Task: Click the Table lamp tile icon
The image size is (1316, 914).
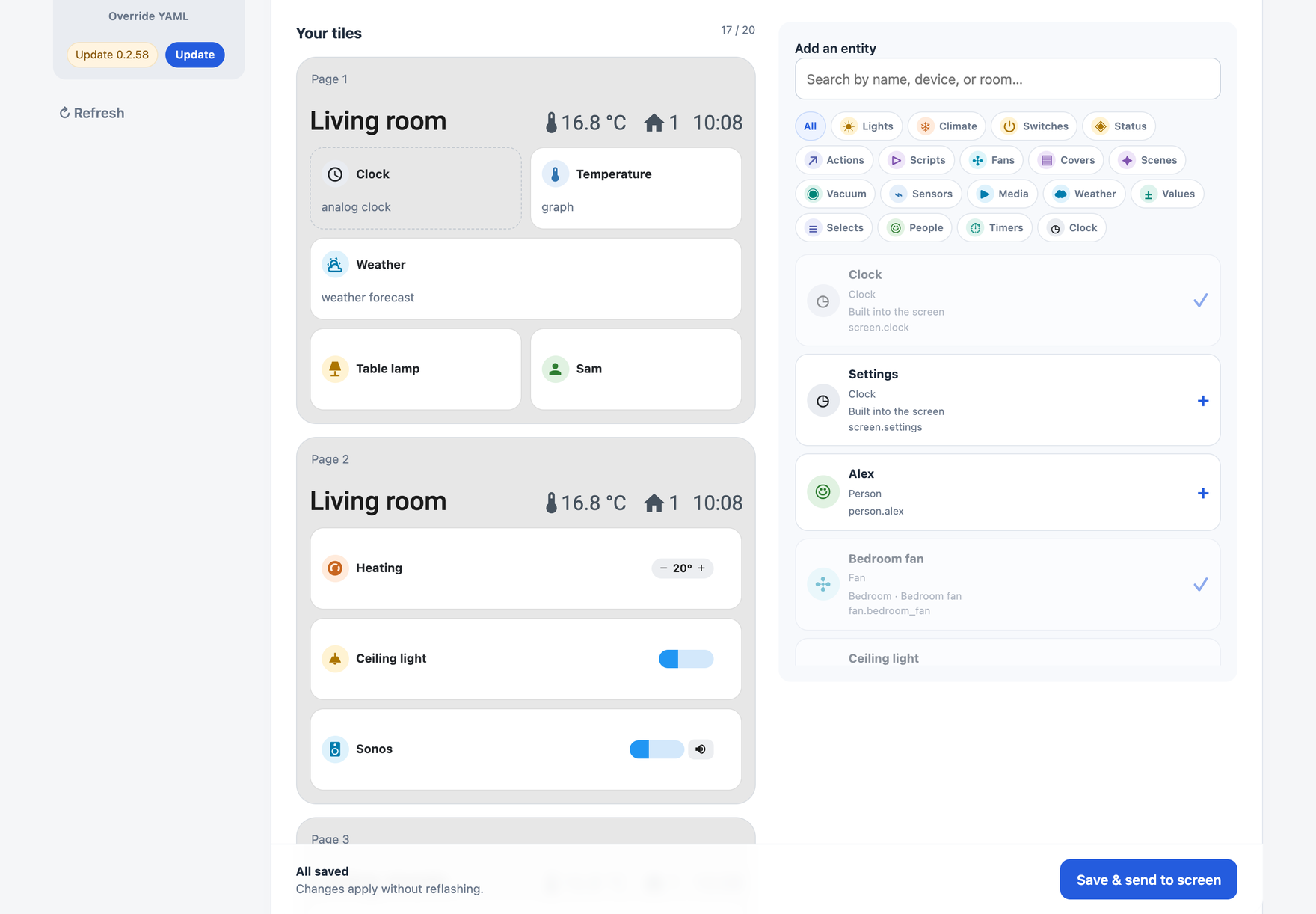Action: [x=335, y=369]
